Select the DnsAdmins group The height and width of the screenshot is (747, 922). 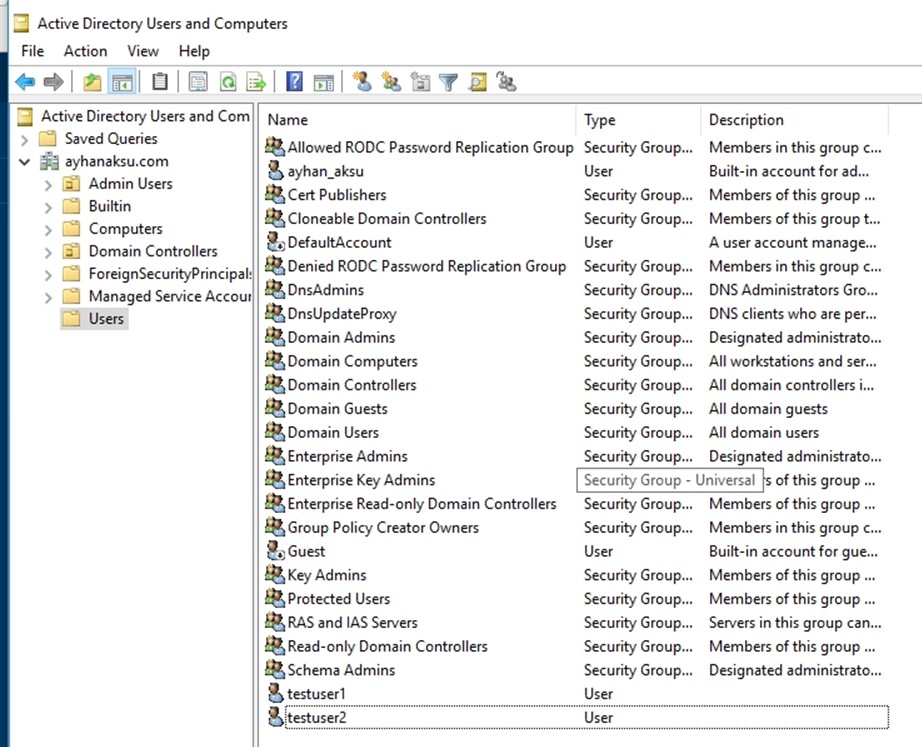(x=325, y=289)
